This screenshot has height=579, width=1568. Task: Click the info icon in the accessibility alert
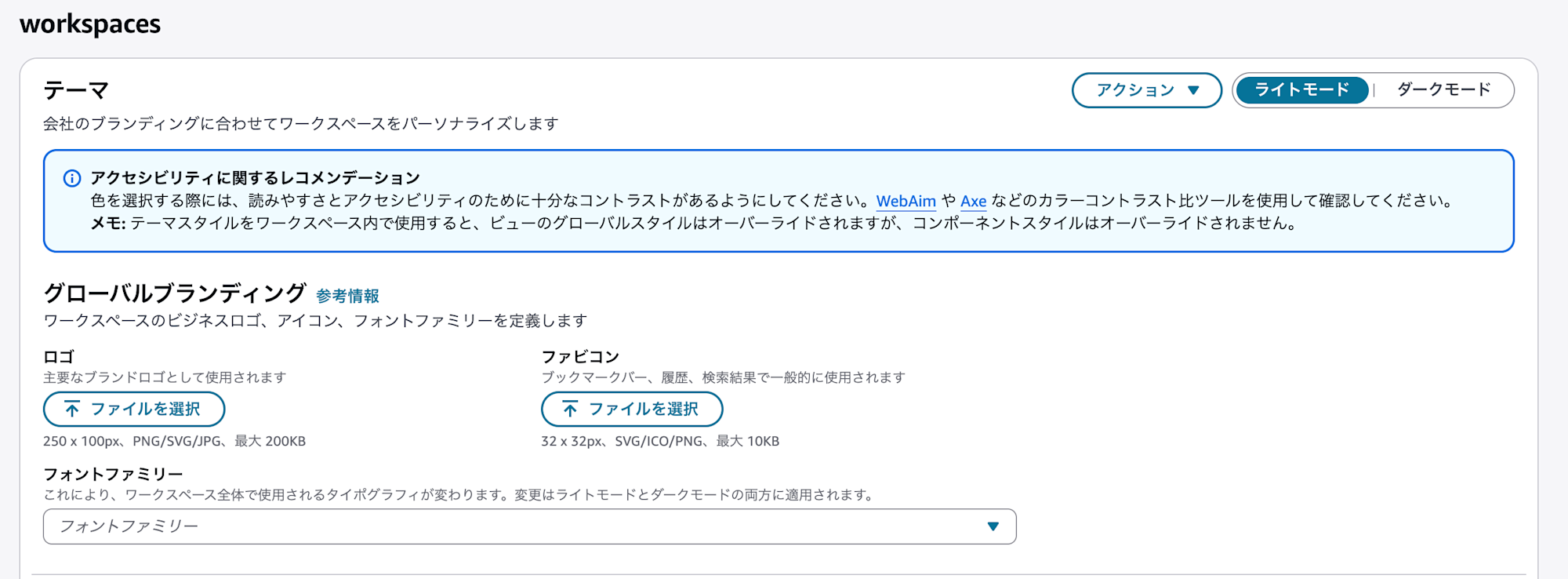(x=72, y=178)
